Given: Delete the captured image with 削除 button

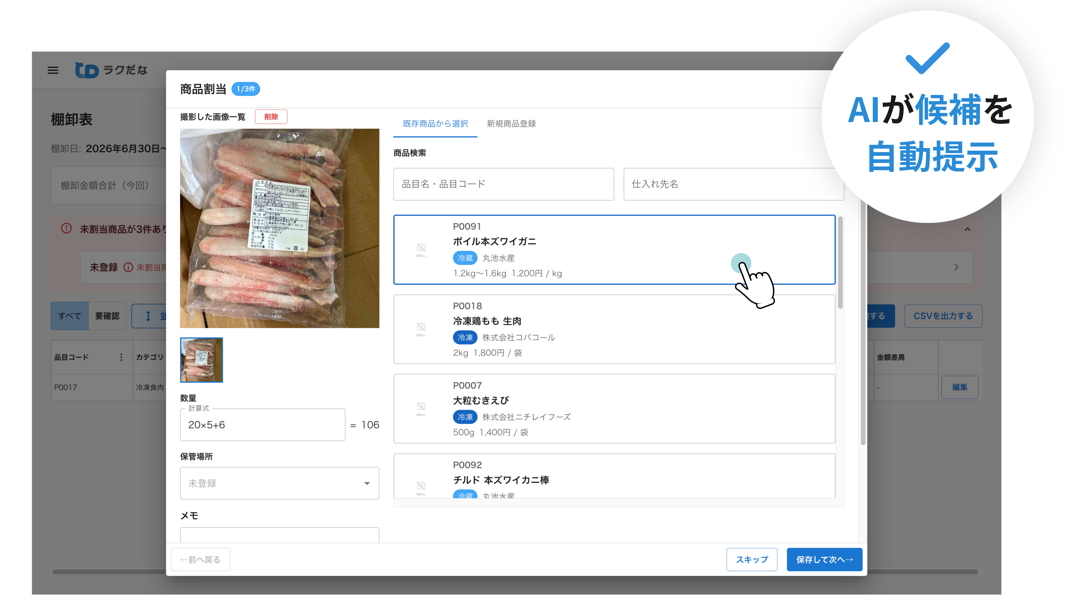Looking at the screenshot, I should [x=271, y=116].
